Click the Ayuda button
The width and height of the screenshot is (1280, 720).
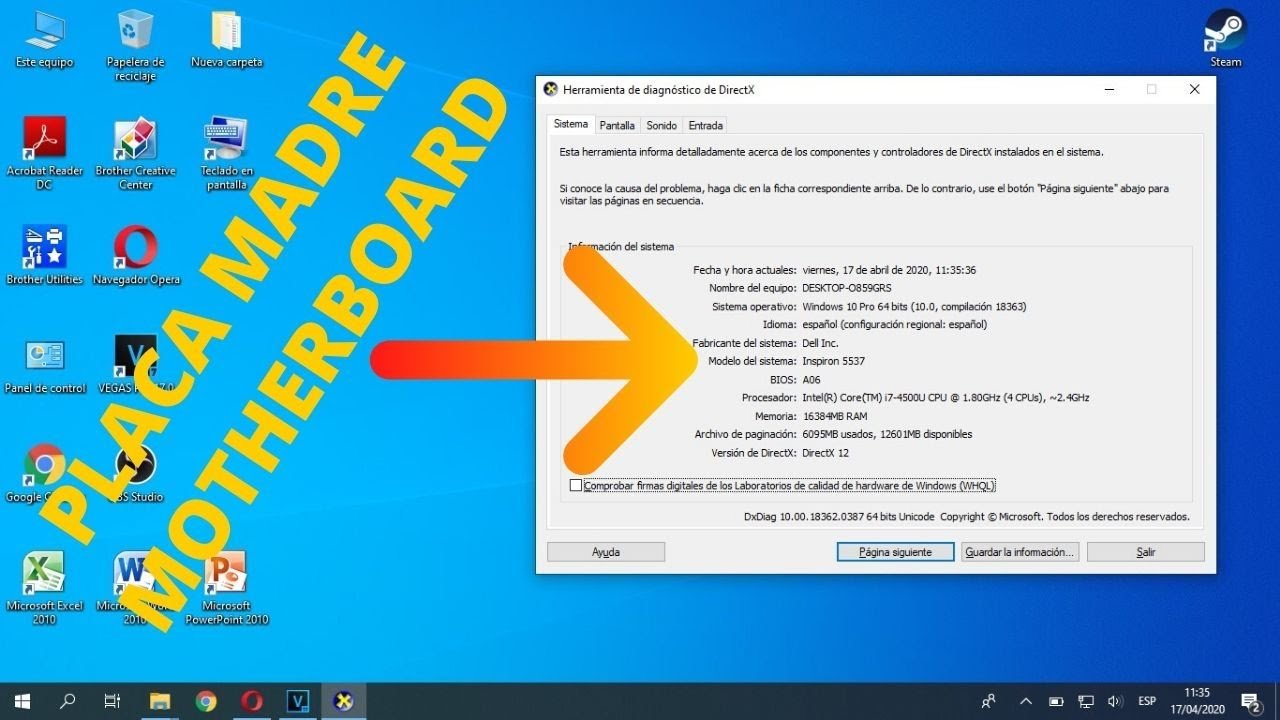click(x=606, y=552)
